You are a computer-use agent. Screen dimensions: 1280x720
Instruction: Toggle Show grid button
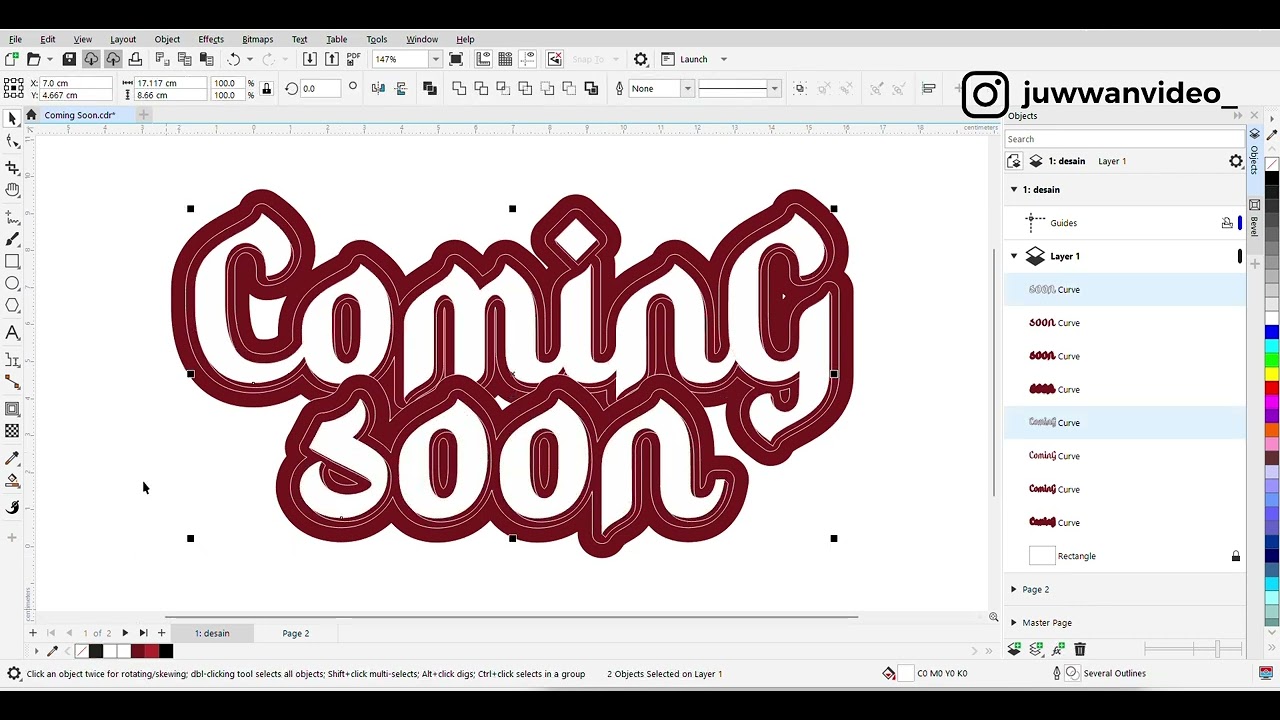(506, 60)
